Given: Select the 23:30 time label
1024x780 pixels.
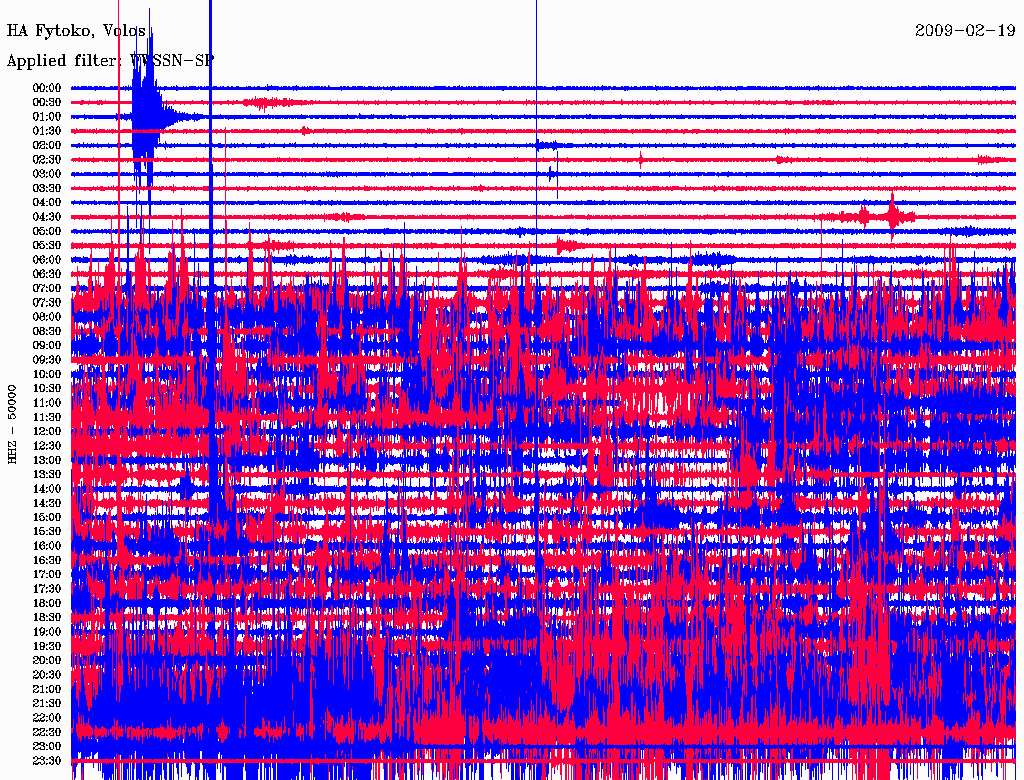Looking at the screenshot, I should [x=47, y=760].
